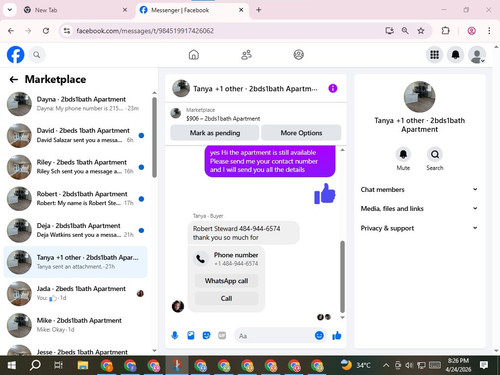
Task: Expand the Chat members section
Action: [x=419, y=189]
